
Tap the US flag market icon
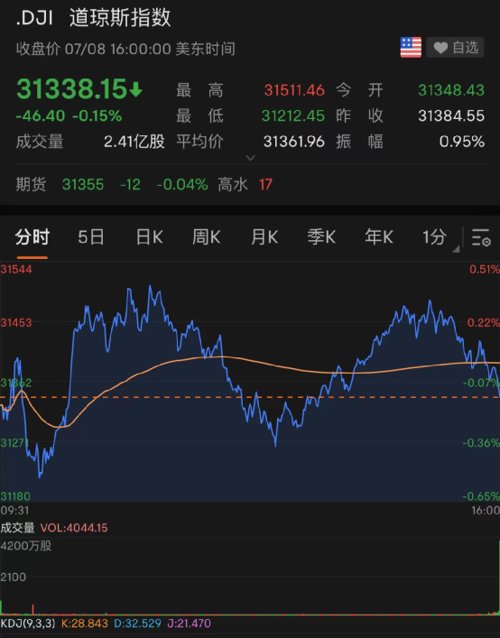click(x=410, y=48)
